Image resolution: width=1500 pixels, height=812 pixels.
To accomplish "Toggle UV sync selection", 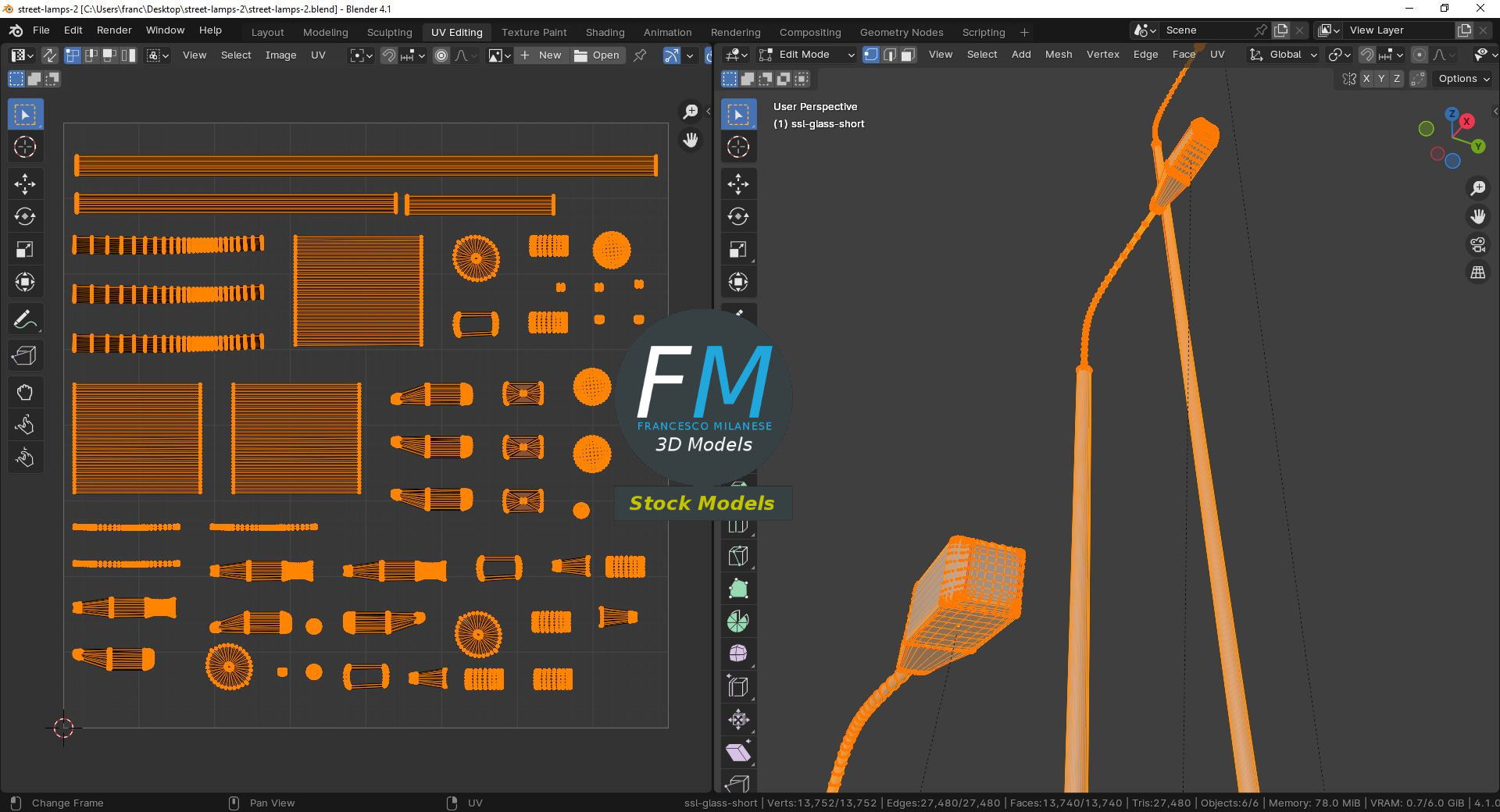I will 49,55.
